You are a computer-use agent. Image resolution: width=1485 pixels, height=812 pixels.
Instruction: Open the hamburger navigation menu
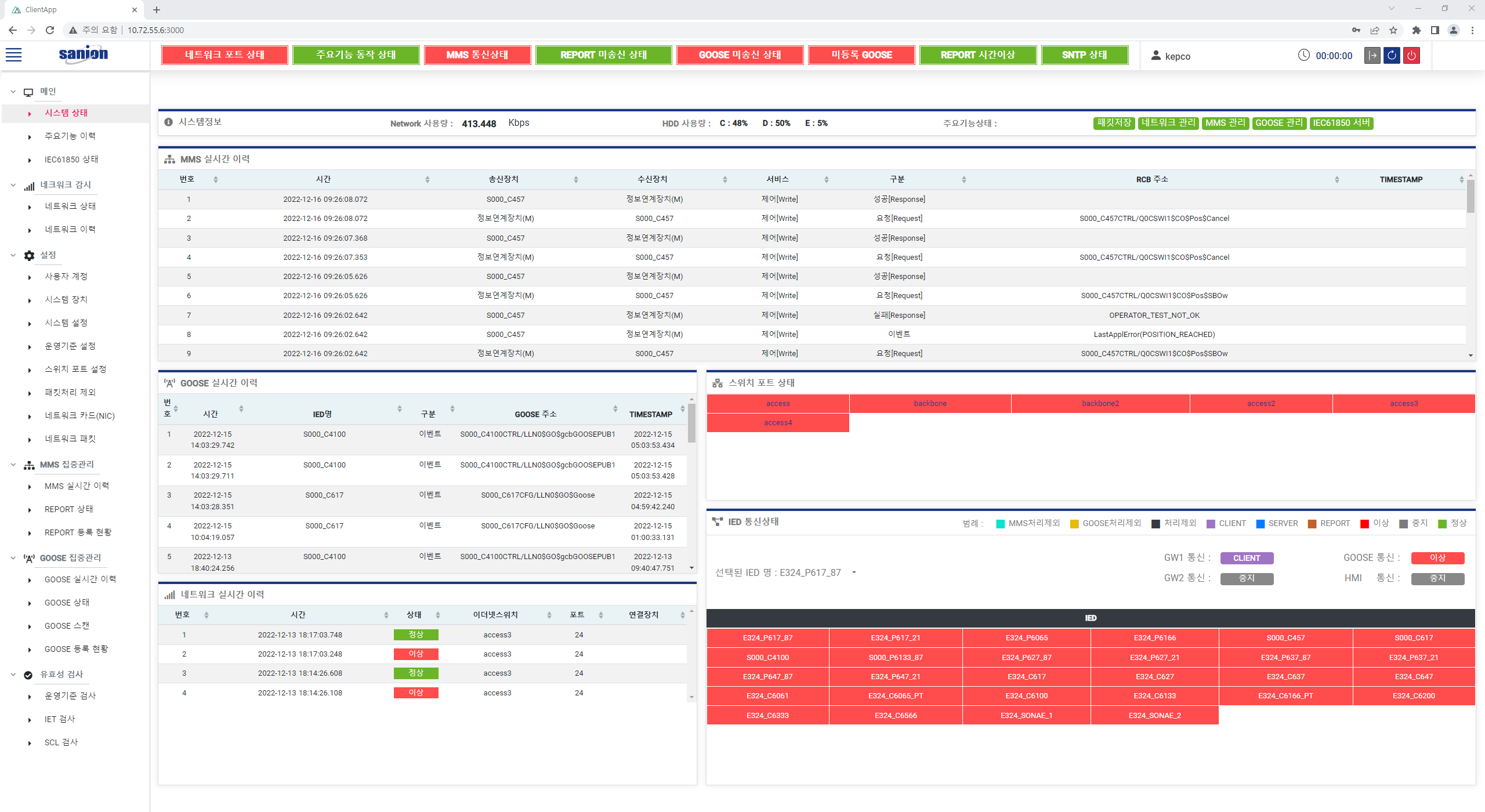[13, 54]
